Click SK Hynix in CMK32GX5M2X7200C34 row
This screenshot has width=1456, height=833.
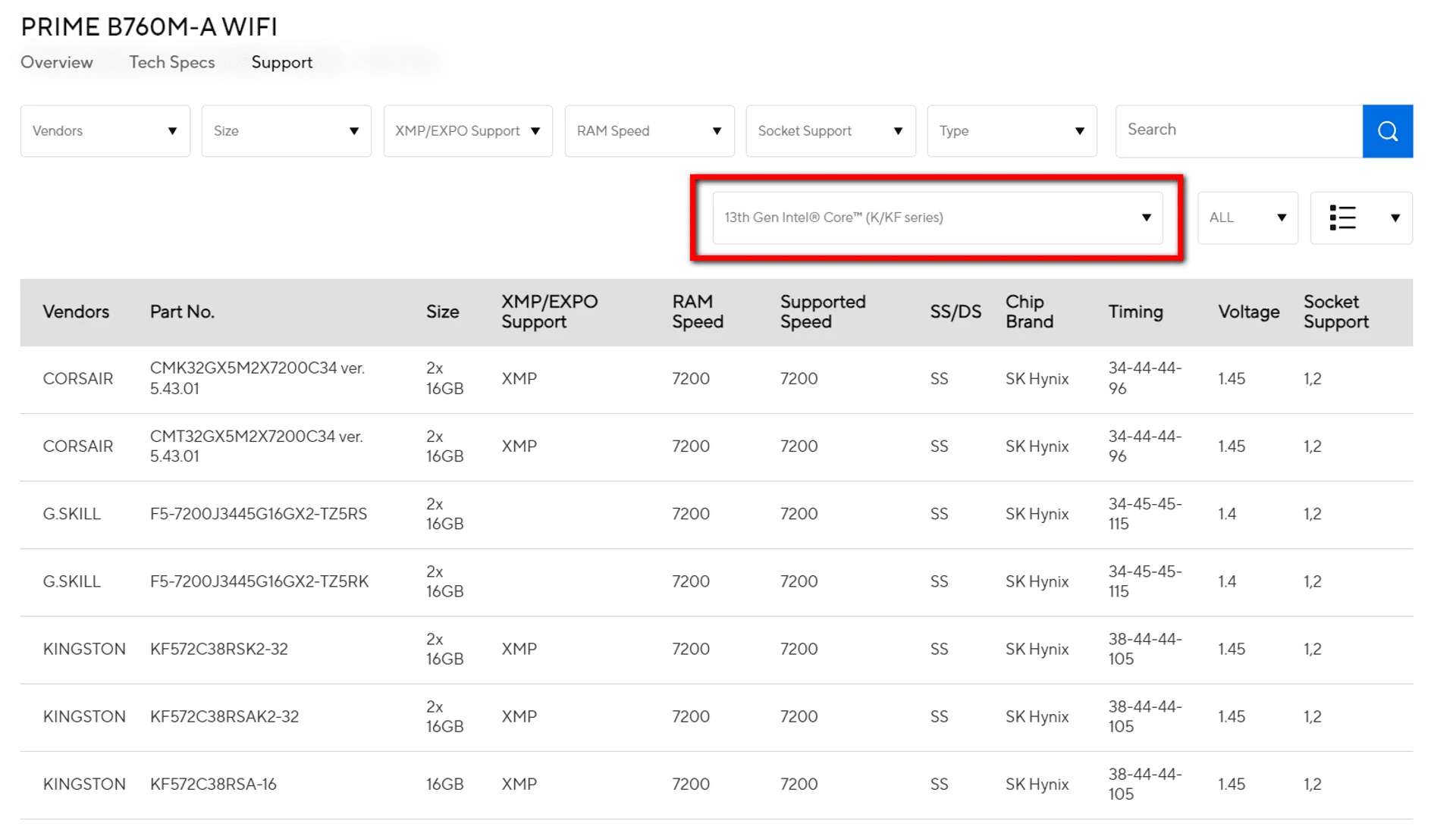point(1037,378)
